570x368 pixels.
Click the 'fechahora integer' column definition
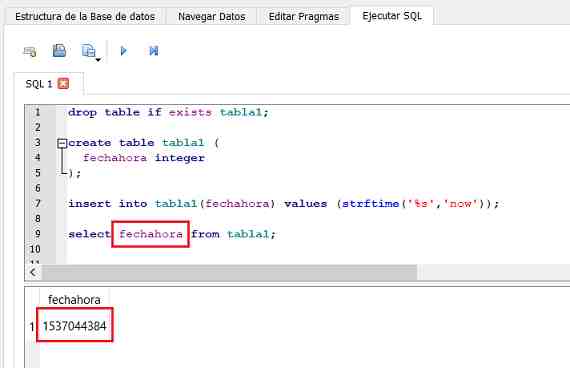pyautogui.click(x=144, y=158)
